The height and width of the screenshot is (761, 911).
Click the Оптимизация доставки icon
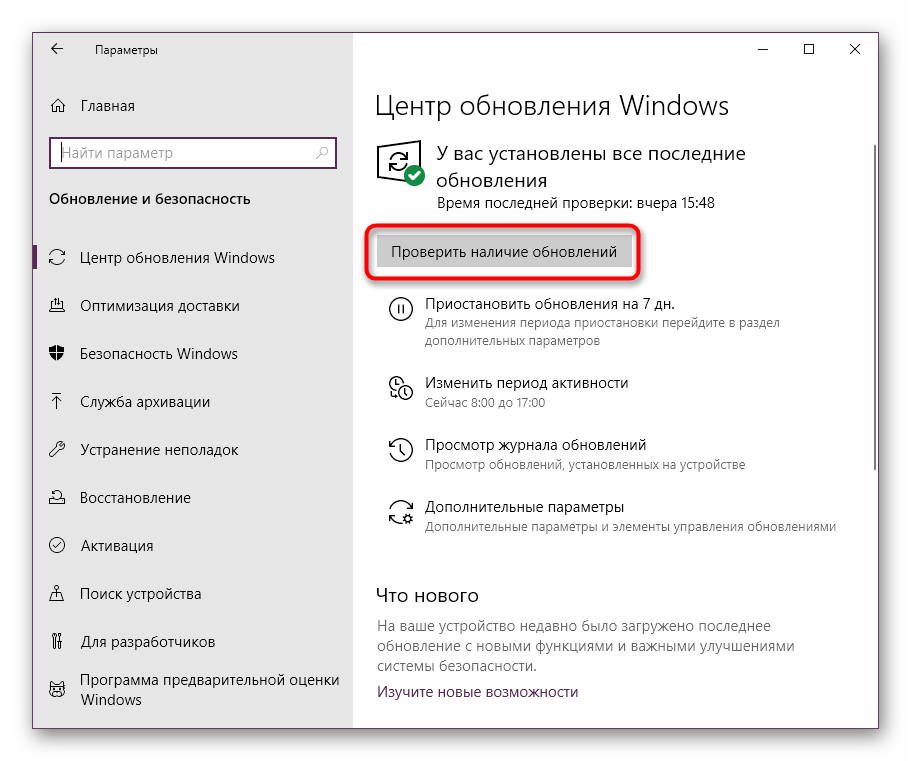pos(57,305)
